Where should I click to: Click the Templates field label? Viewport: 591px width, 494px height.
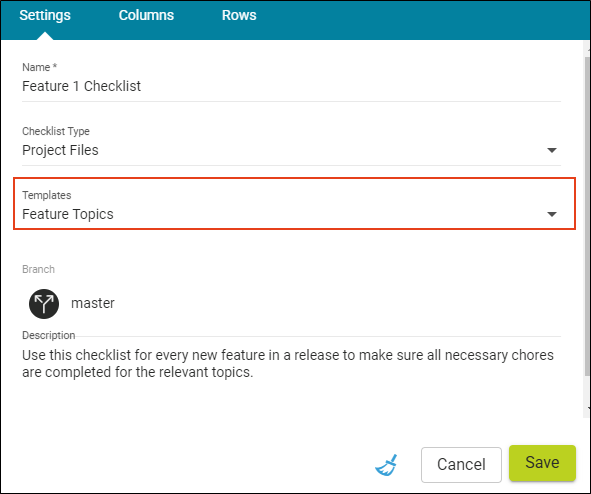(x=47, y=195)
